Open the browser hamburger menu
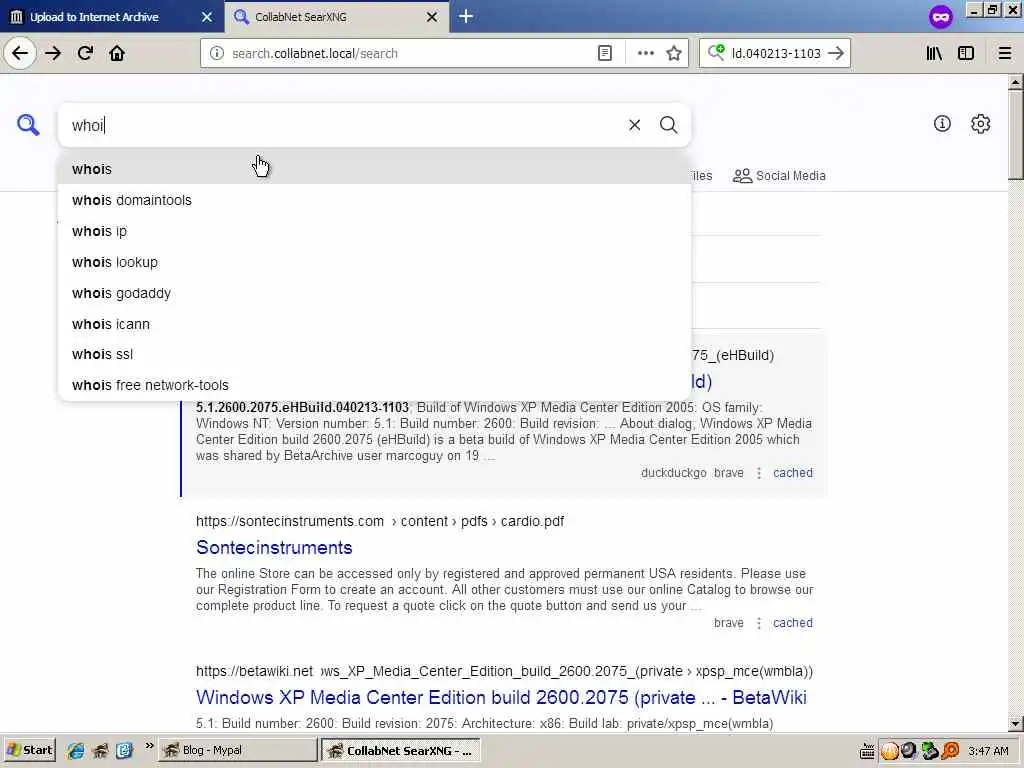This screenshot has width=1024, height=768. [x=1005, y=54]
